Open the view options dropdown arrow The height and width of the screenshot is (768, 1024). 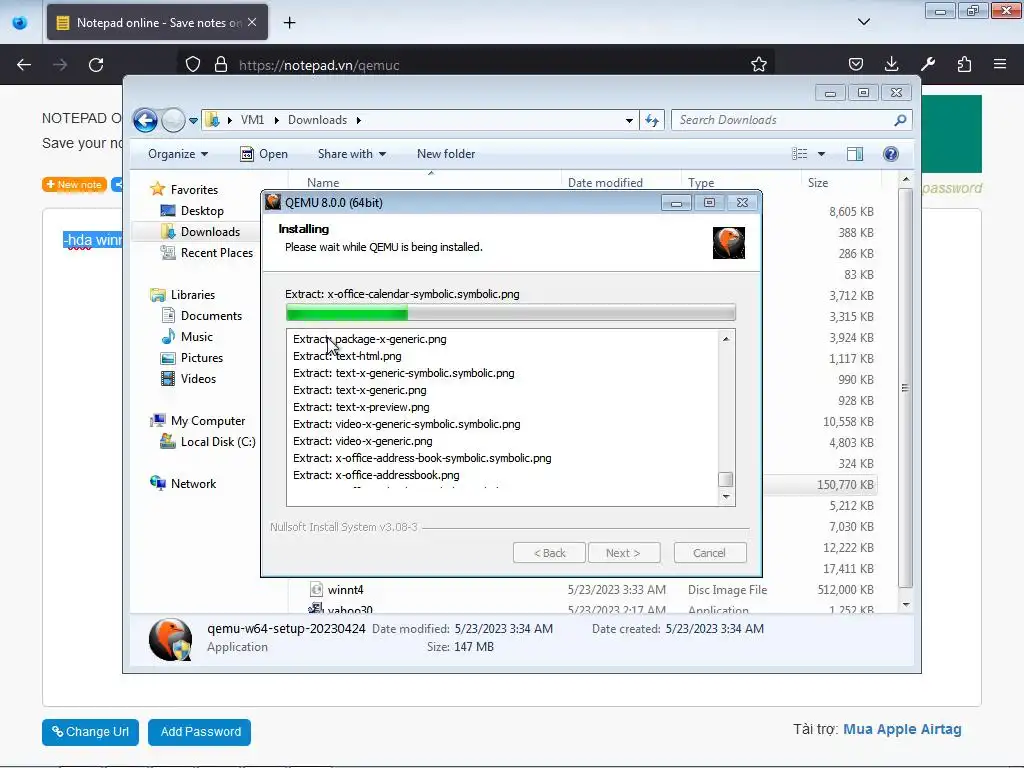[x=822, y=154]
